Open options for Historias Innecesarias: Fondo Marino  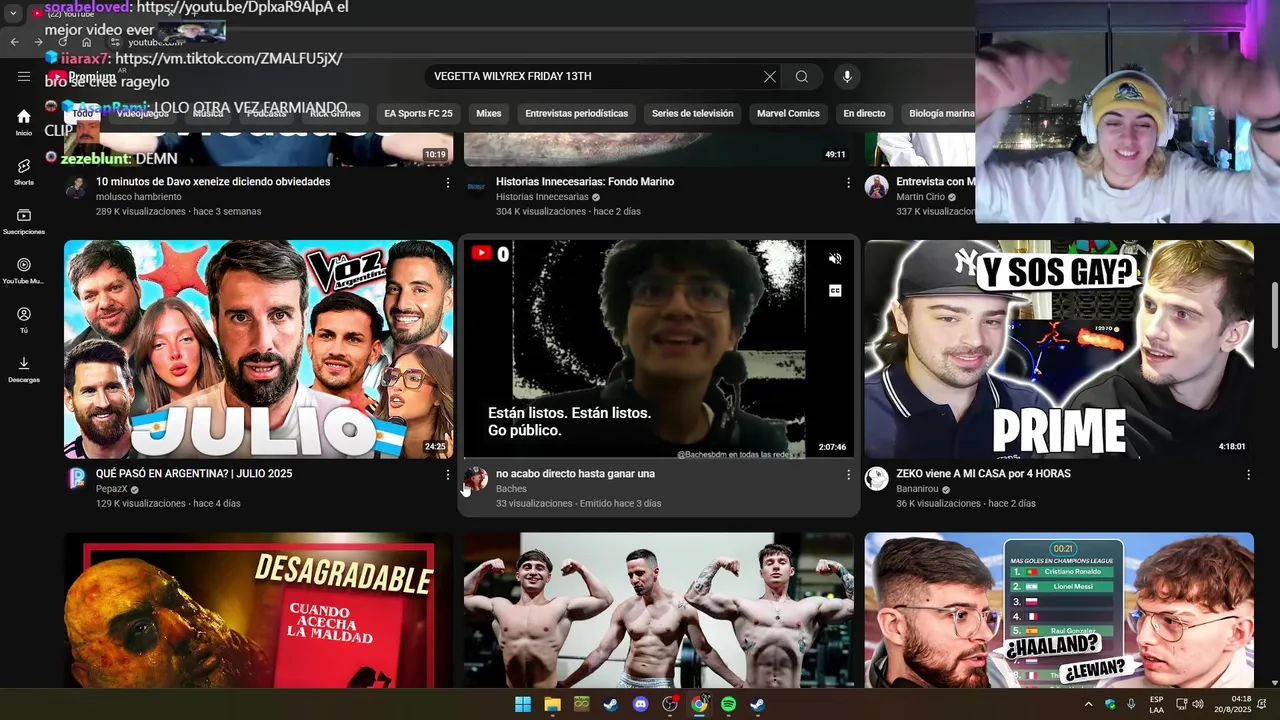pos(848,183)
